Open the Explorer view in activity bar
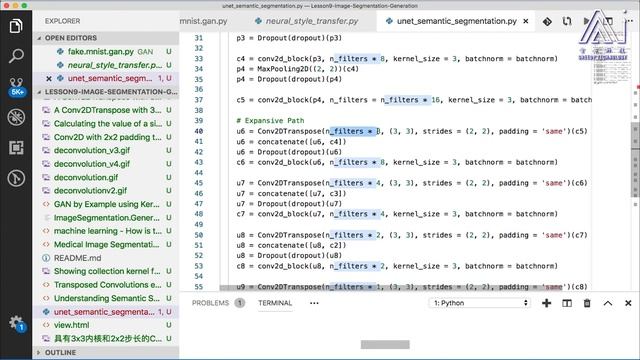The height and width of the screenshot is (360, 640). click(16, 27)
